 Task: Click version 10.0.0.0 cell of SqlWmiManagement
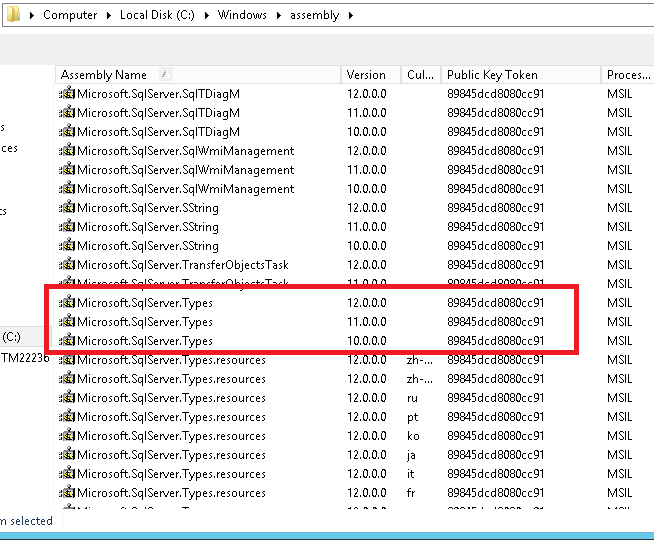click(x=367, y=188)
